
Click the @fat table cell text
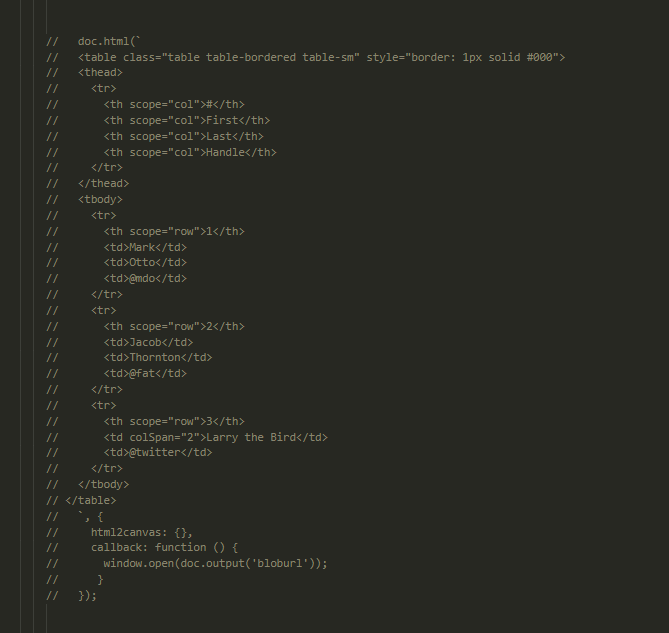pos(145,373)
